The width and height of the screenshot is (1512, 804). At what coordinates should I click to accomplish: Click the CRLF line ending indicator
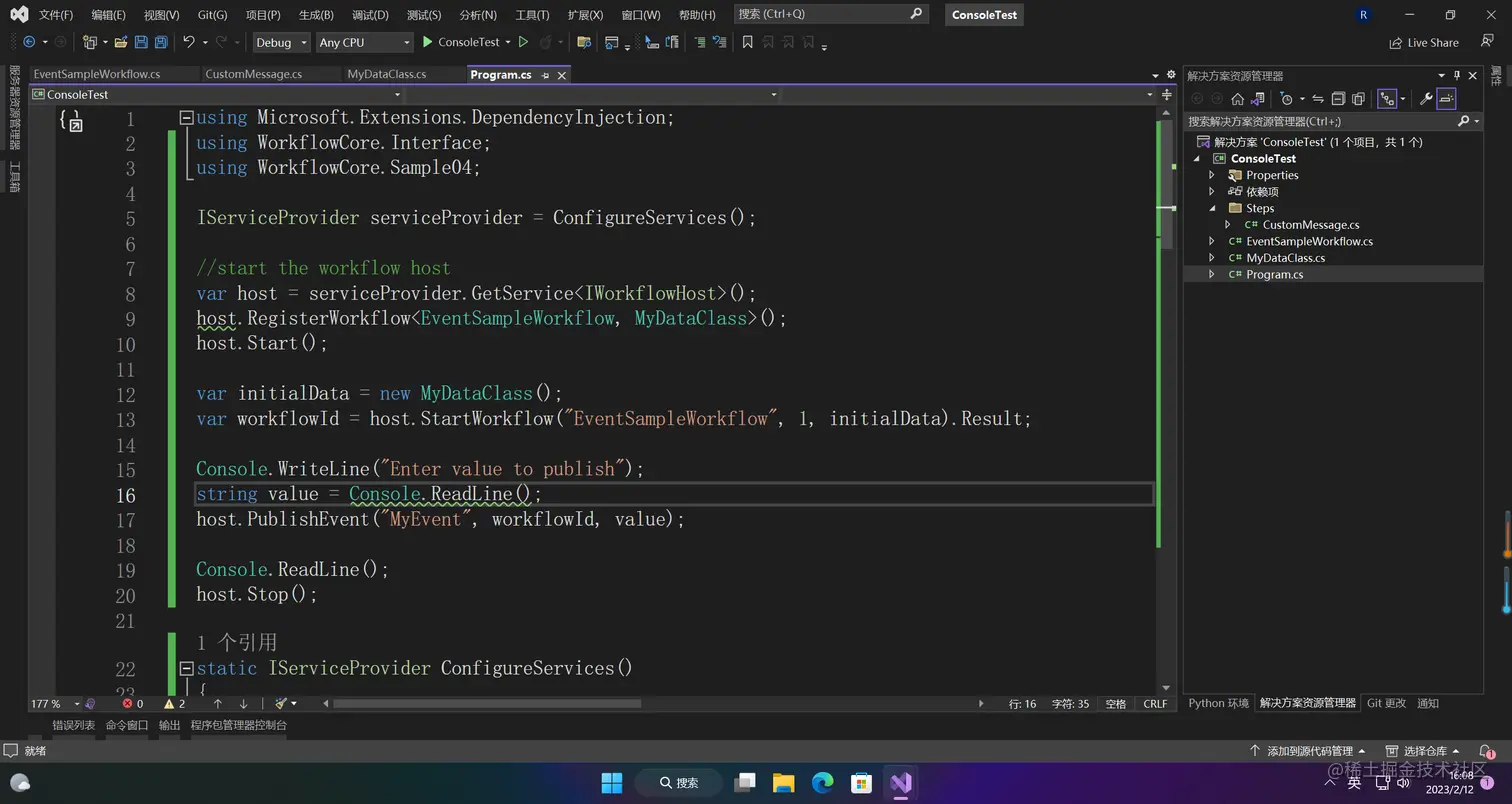click(x=1155, y=703)
